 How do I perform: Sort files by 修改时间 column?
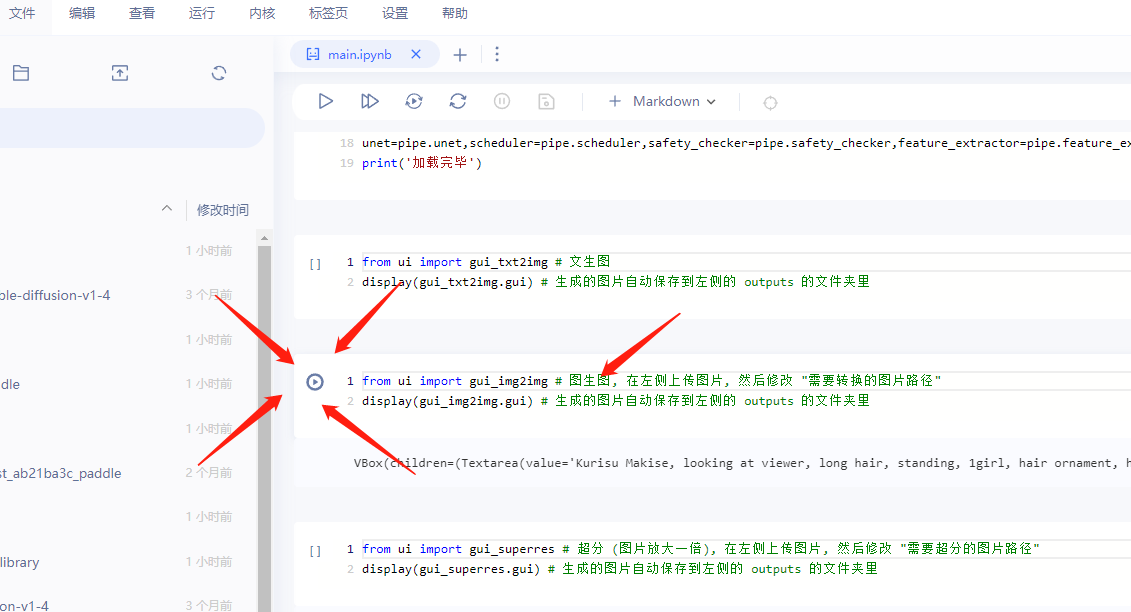click(223, 210)
